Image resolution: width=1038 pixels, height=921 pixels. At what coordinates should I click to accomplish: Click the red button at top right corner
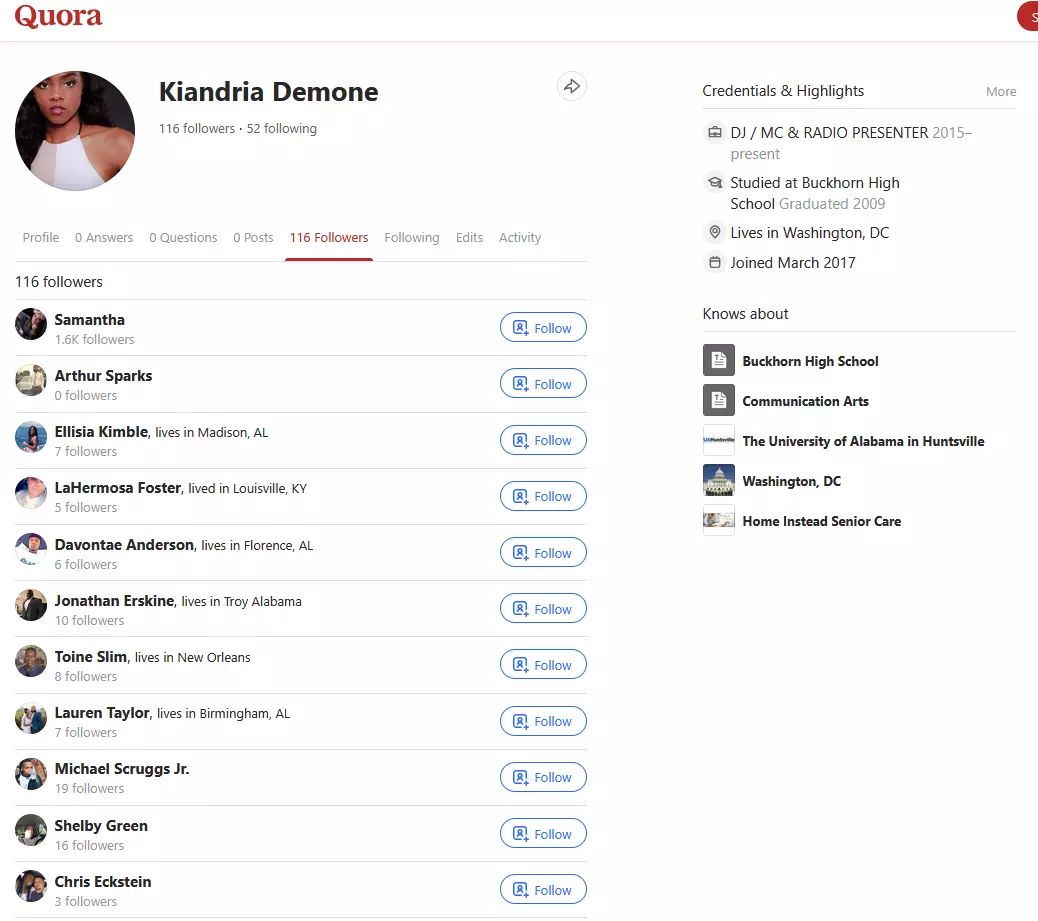[1028, 16]
